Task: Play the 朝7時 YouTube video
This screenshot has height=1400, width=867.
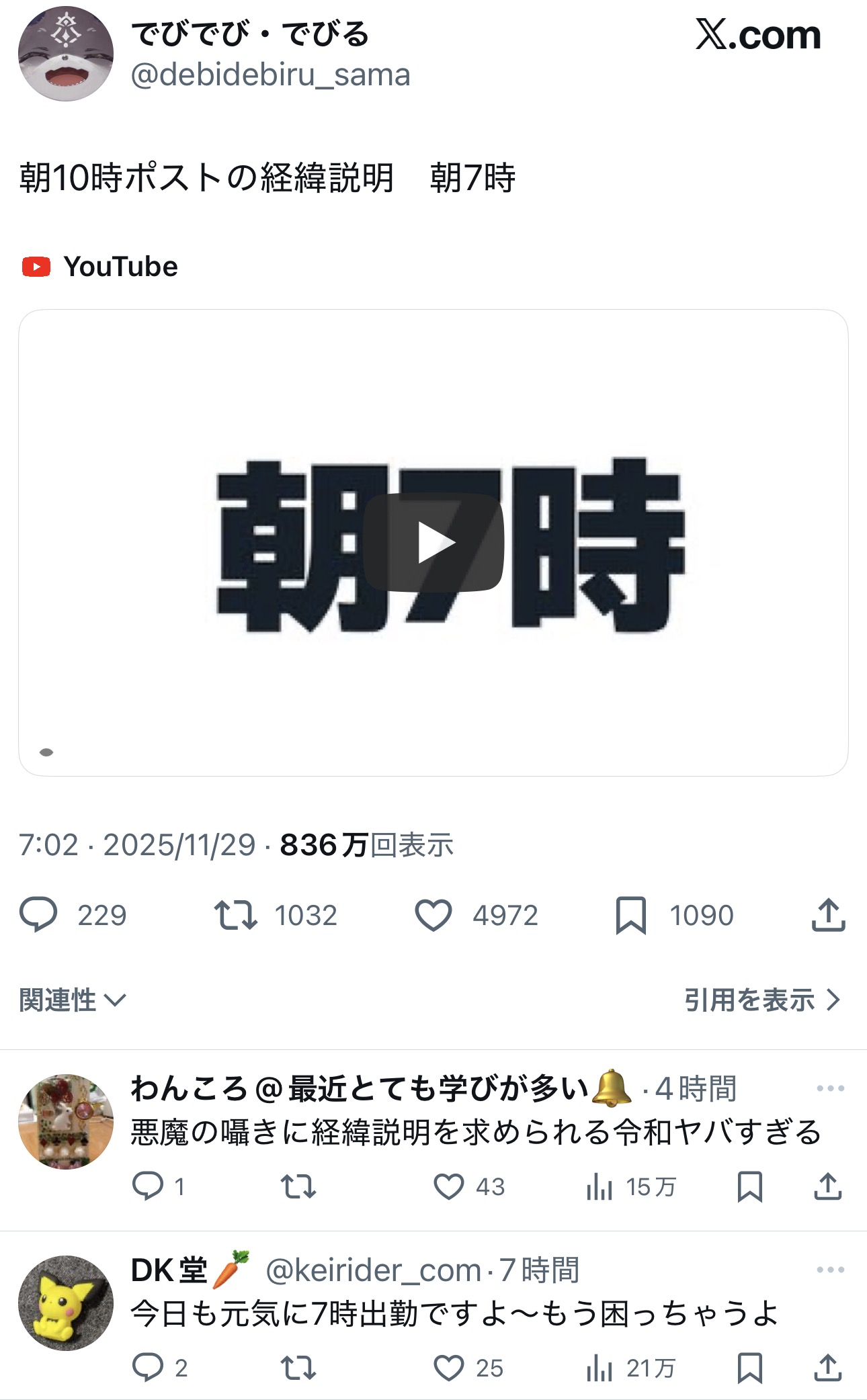Action: pyautogui.click(x=433, y=543)
